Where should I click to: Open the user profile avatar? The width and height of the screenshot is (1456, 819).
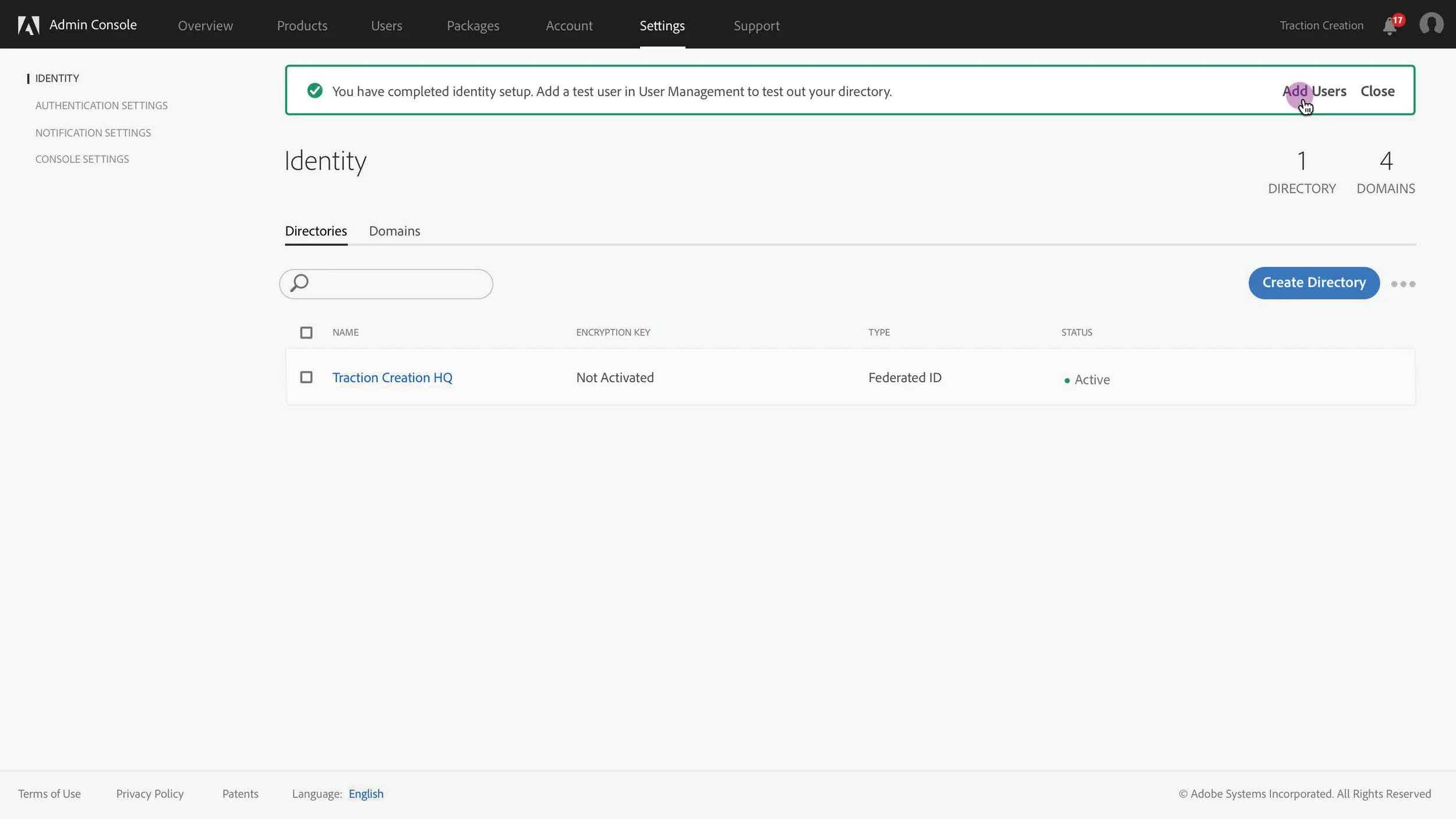[x=1431, y=24]
